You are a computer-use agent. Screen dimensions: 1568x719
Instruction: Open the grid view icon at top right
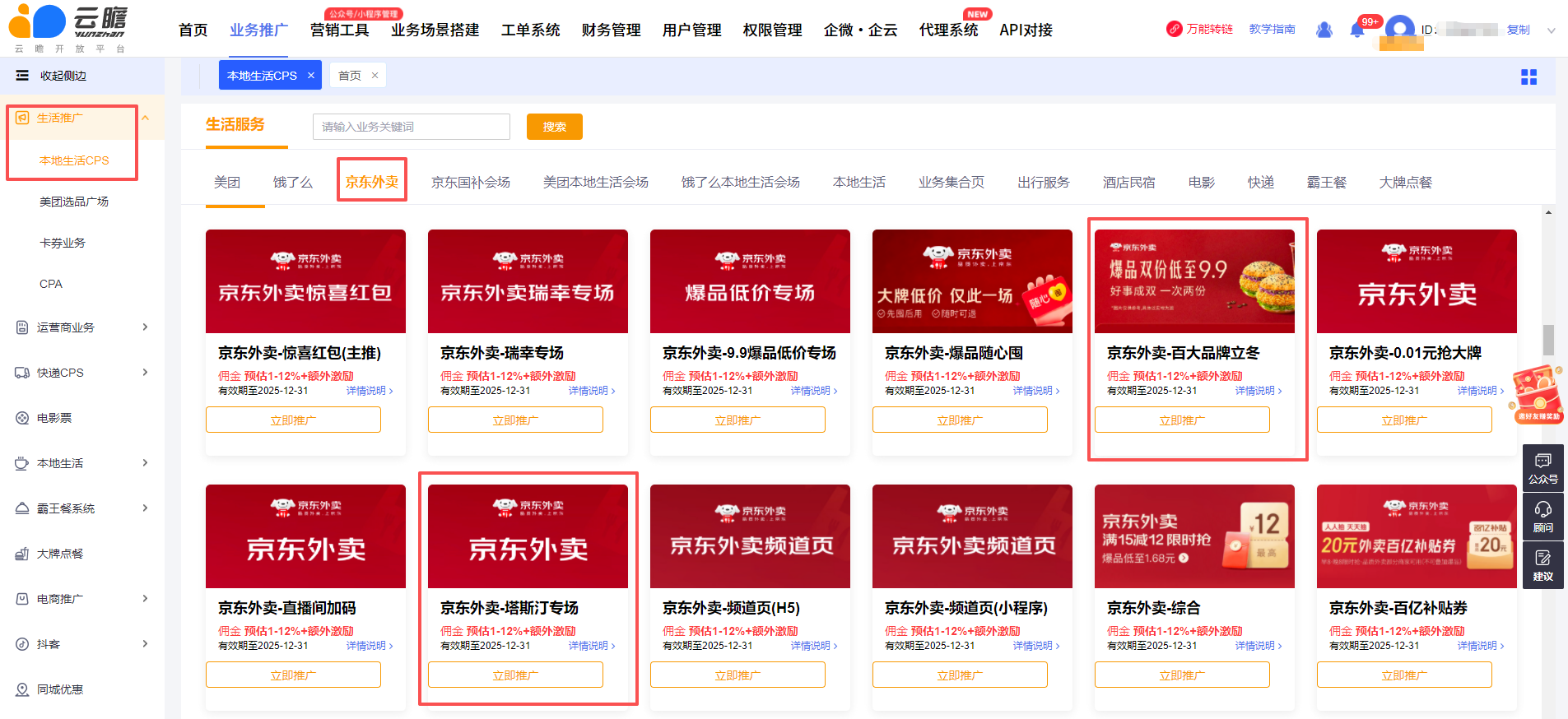[x=1528, y=77]
